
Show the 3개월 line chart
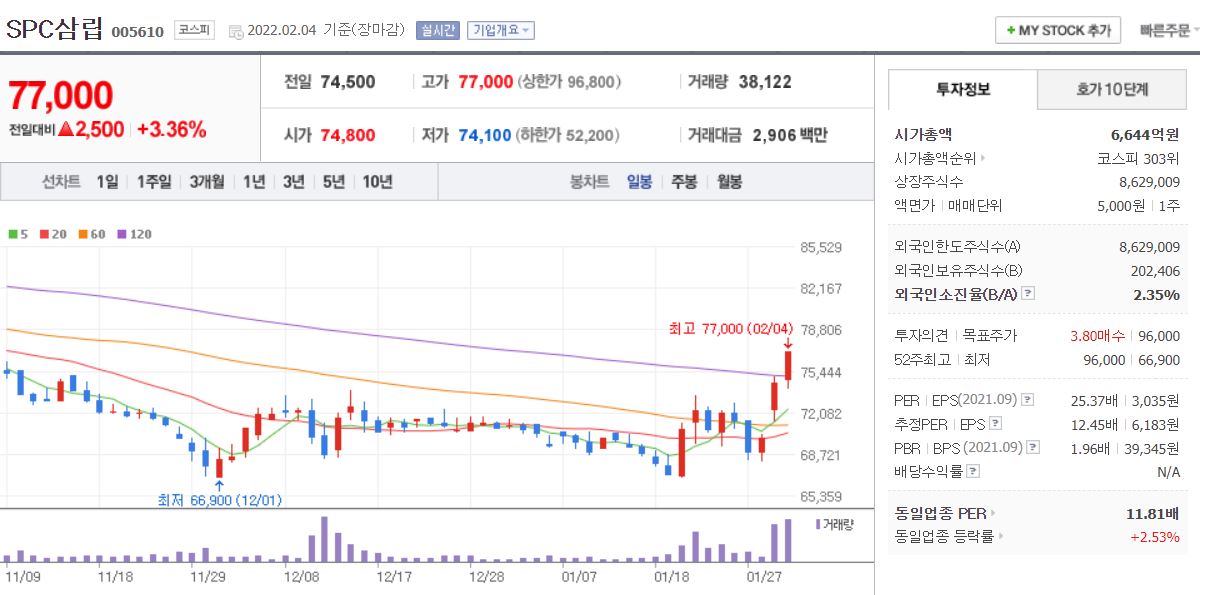(207, 182)
